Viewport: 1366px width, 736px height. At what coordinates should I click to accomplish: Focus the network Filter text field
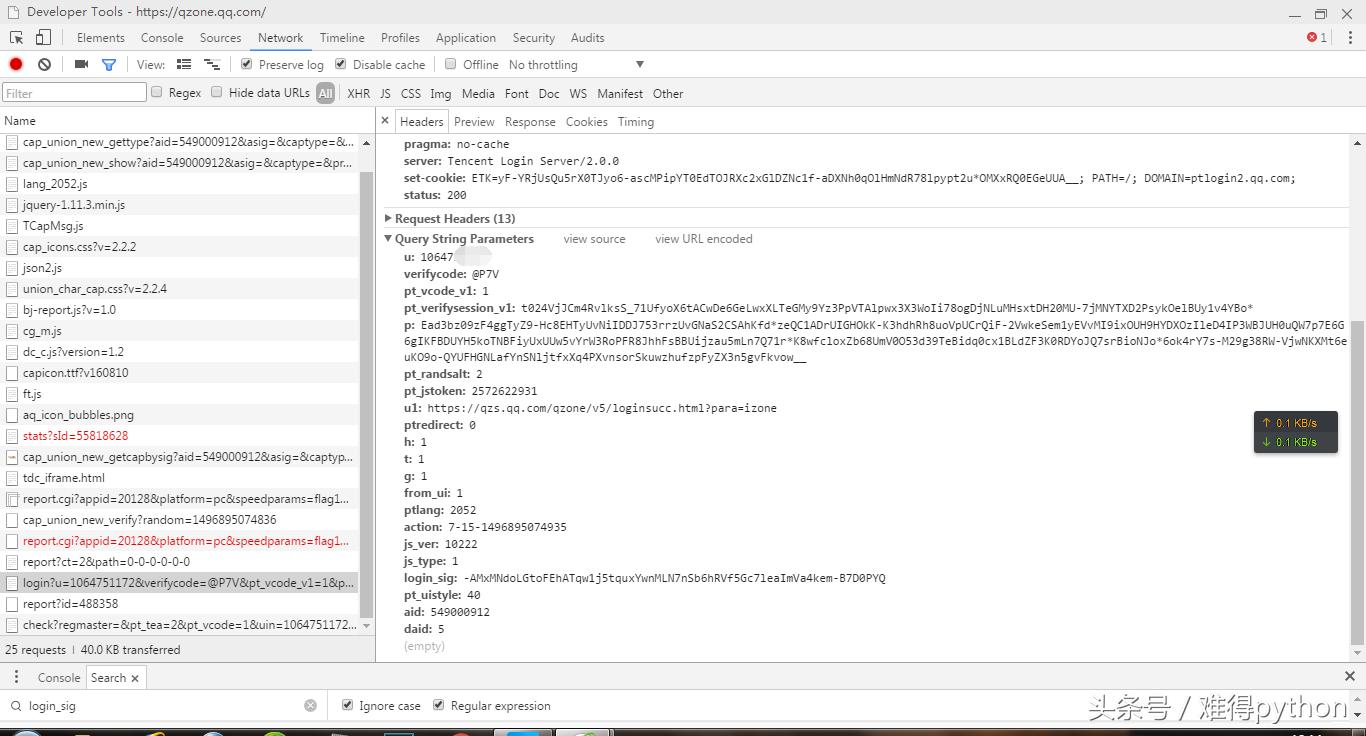(75, 93)
